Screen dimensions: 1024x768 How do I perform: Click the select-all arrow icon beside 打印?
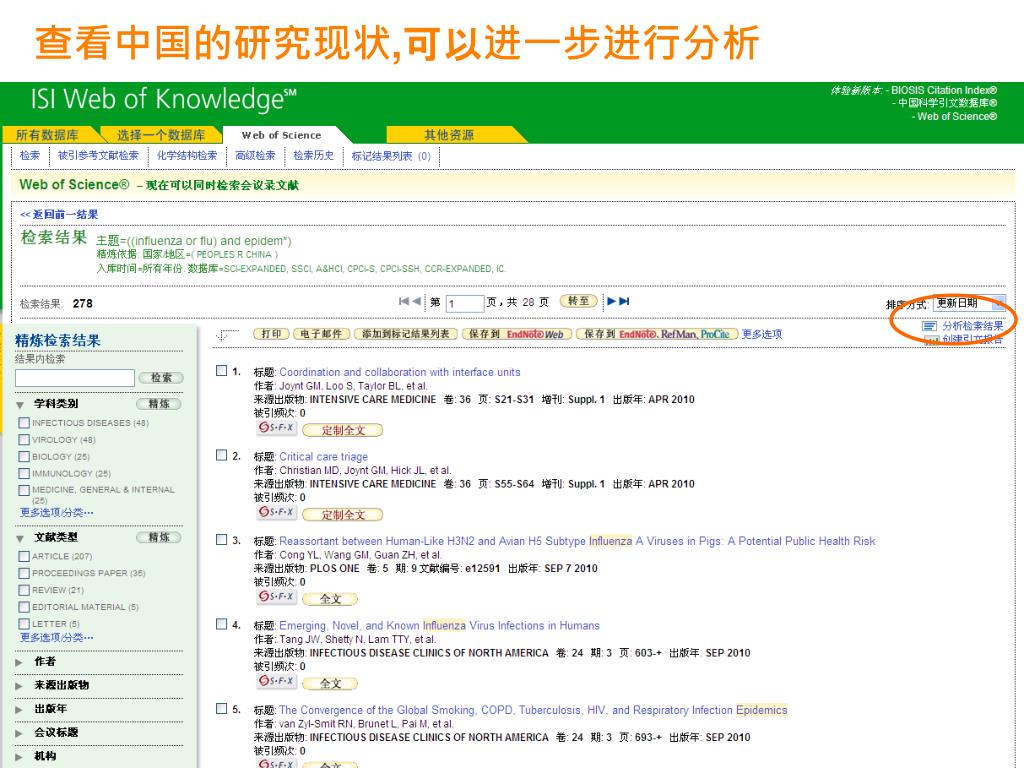(x=227, y=335)
